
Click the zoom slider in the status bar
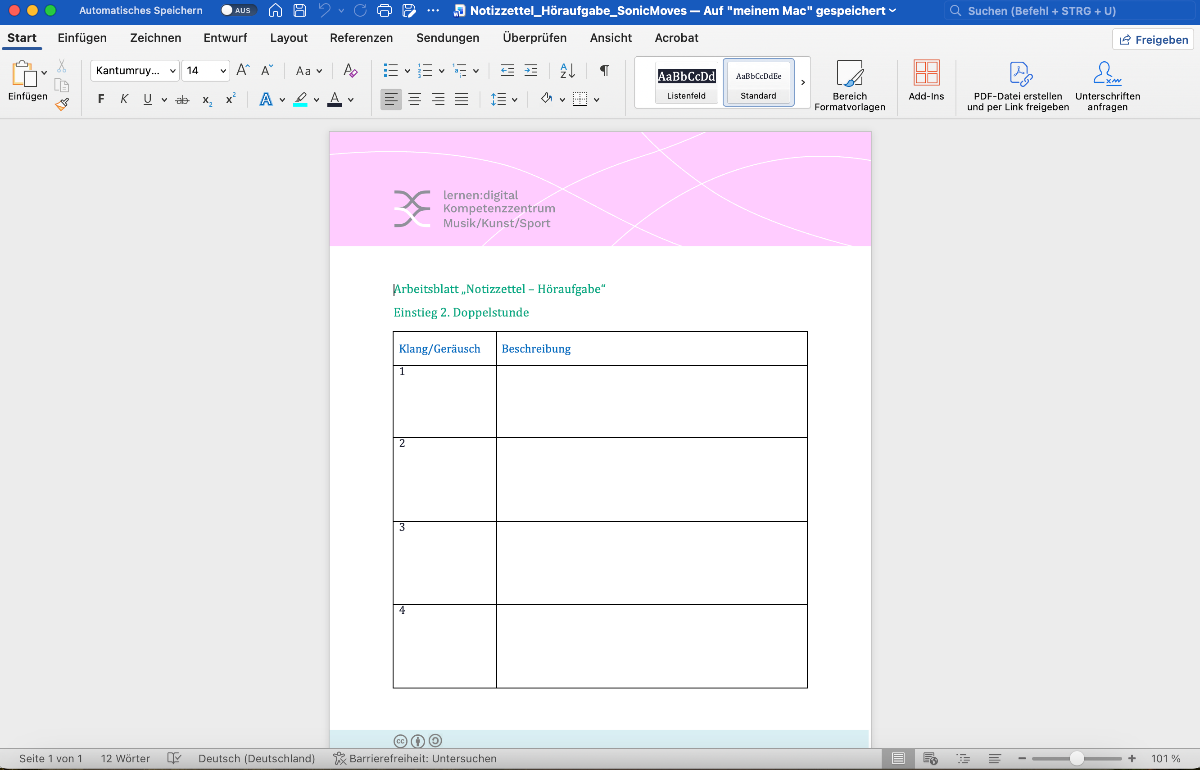click(x=1075, y=759)
